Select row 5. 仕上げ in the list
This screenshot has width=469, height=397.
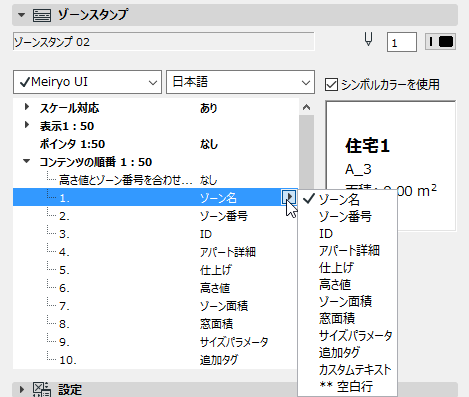tap(156, 270)
